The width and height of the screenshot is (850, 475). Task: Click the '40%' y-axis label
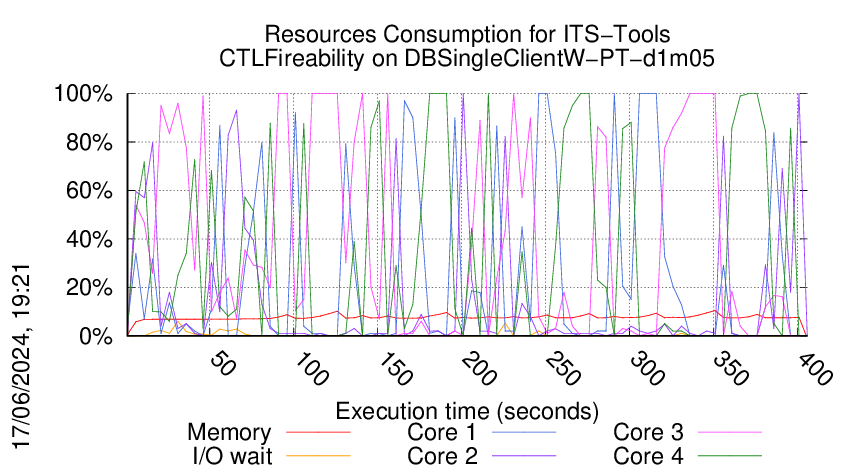pos(89,239)
